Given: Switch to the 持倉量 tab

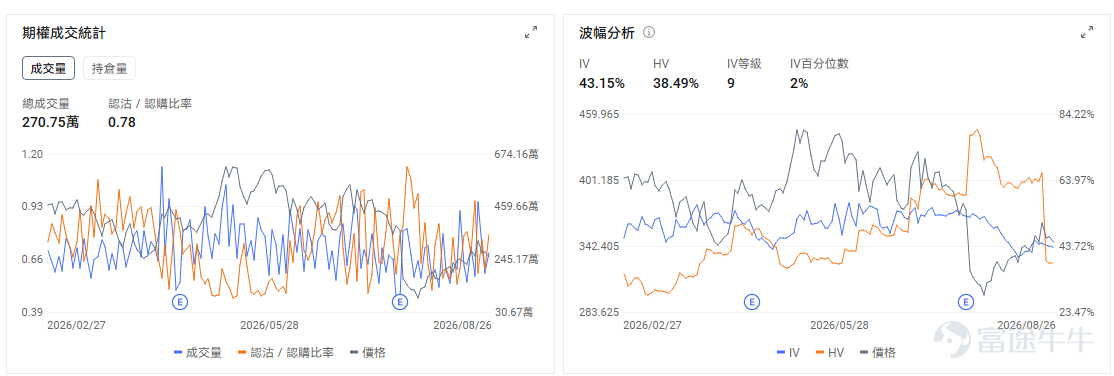Looking at the screenshot, I should pos(109,69).
